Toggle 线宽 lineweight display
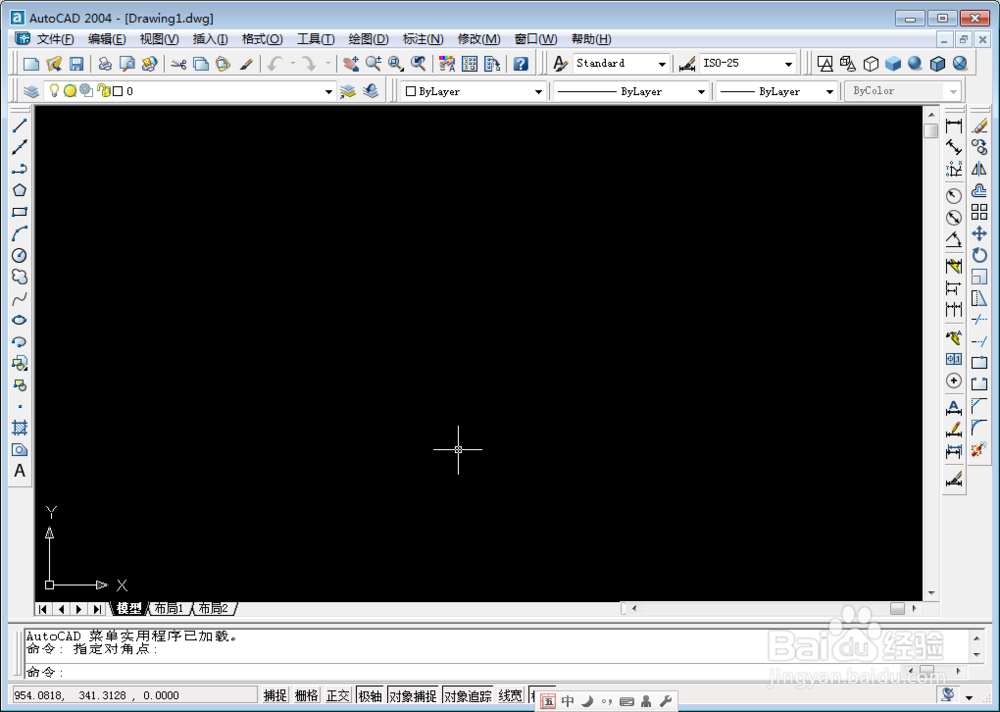1000x712 pixels. [510, 695]
